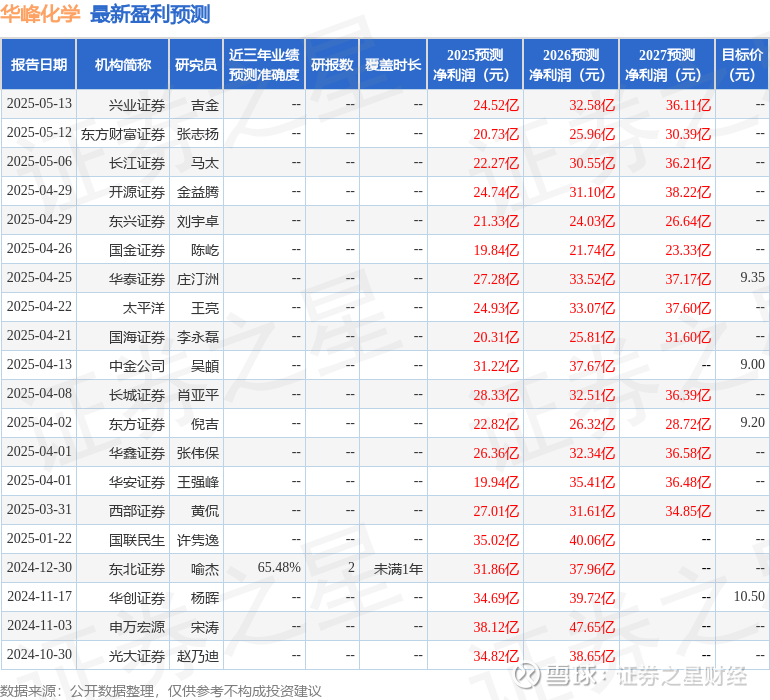Click the 2025预测净利润 column header
770x700 pixels.
[x=475, y=64]
